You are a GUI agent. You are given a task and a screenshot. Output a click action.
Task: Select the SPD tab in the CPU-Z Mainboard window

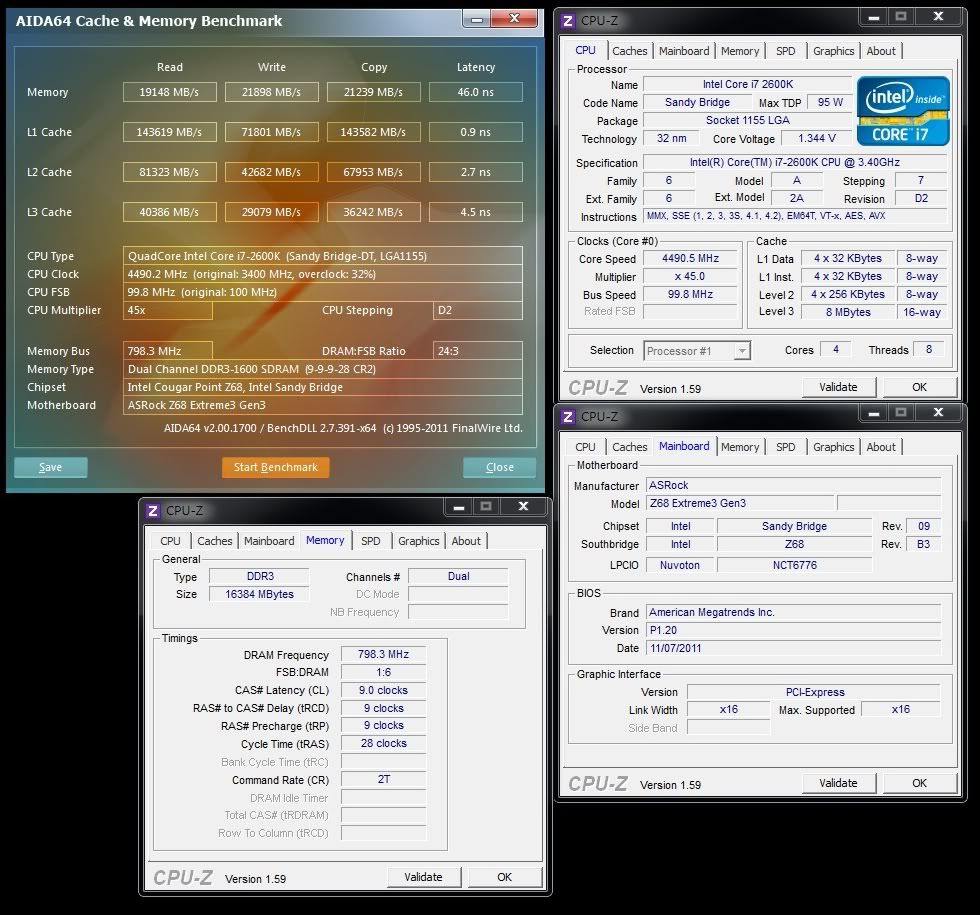coord(786,447)
